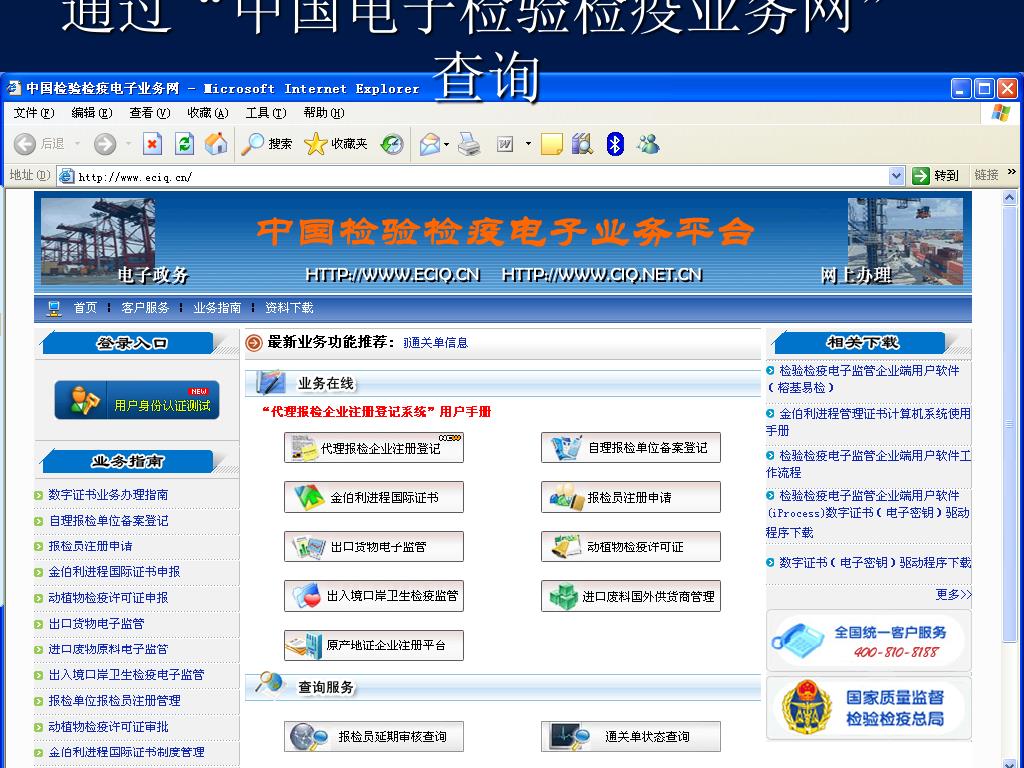Click the IE Back arrow button
Screen dimensions: 1024x768
tap(25, 144)
